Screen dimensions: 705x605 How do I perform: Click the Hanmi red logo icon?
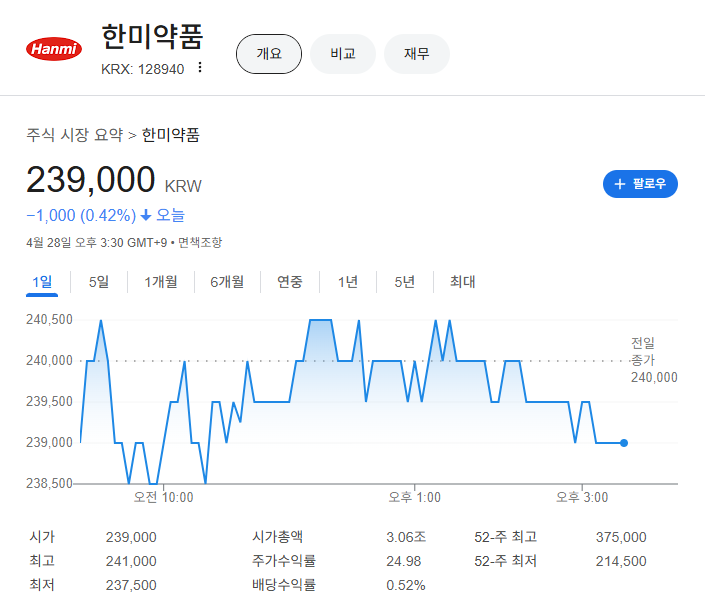(x=54, y=49)
